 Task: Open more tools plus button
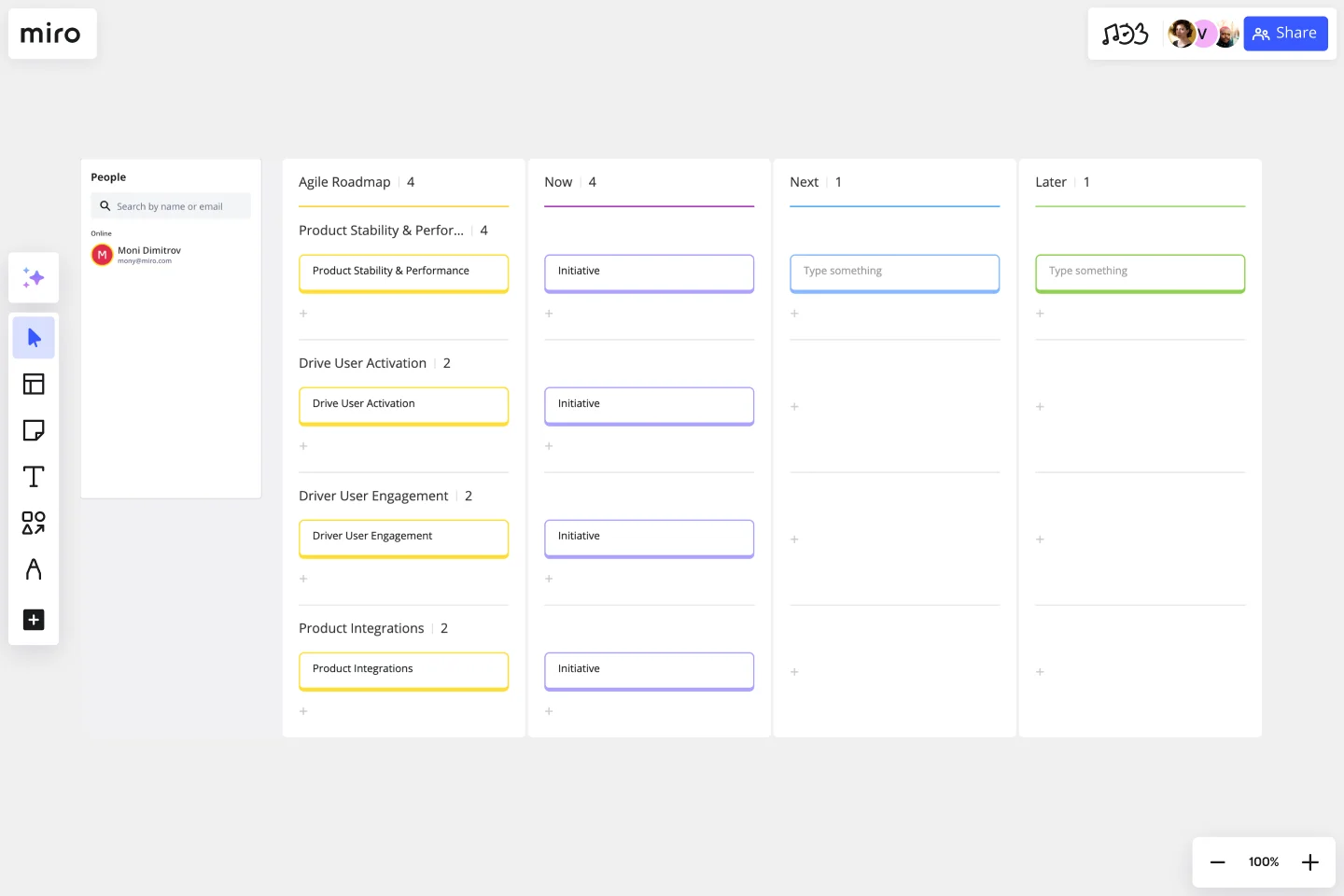click(x=34, y=620)
